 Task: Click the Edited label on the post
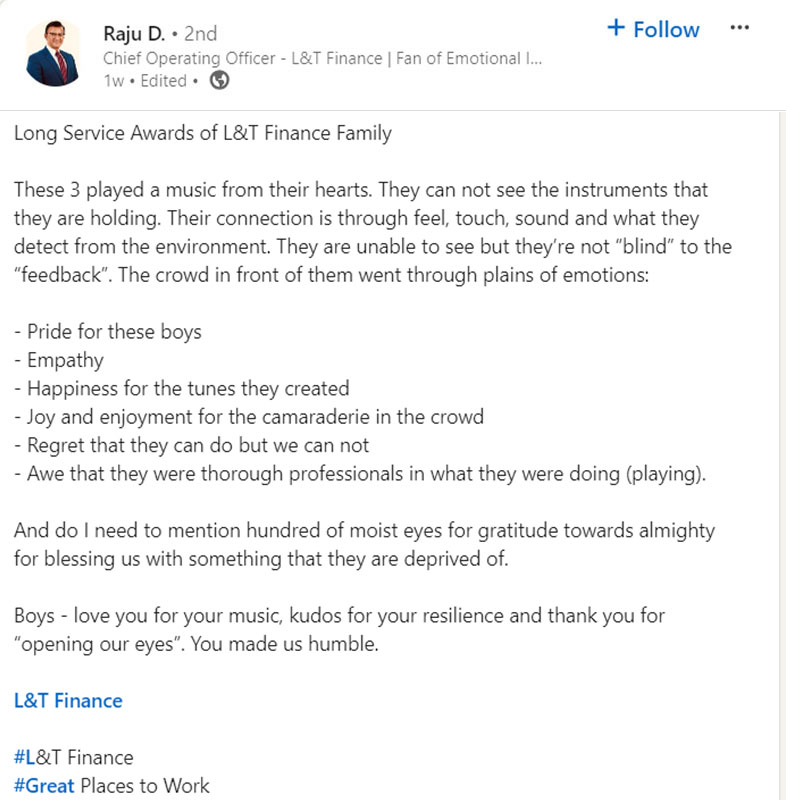(164, 81)
